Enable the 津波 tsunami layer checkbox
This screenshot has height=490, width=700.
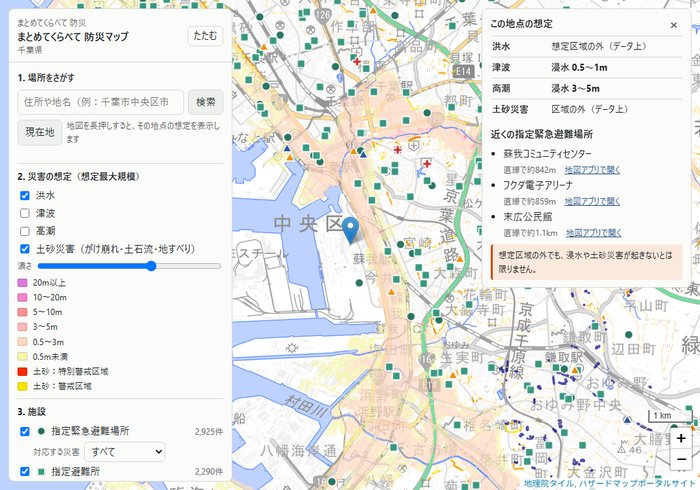pyautogui.click(x=25, y=213)
